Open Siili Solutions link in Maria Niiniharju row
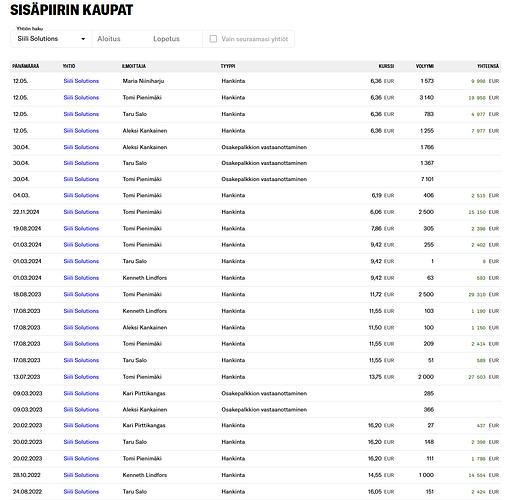The image size is (507, 500). point(81,81)
